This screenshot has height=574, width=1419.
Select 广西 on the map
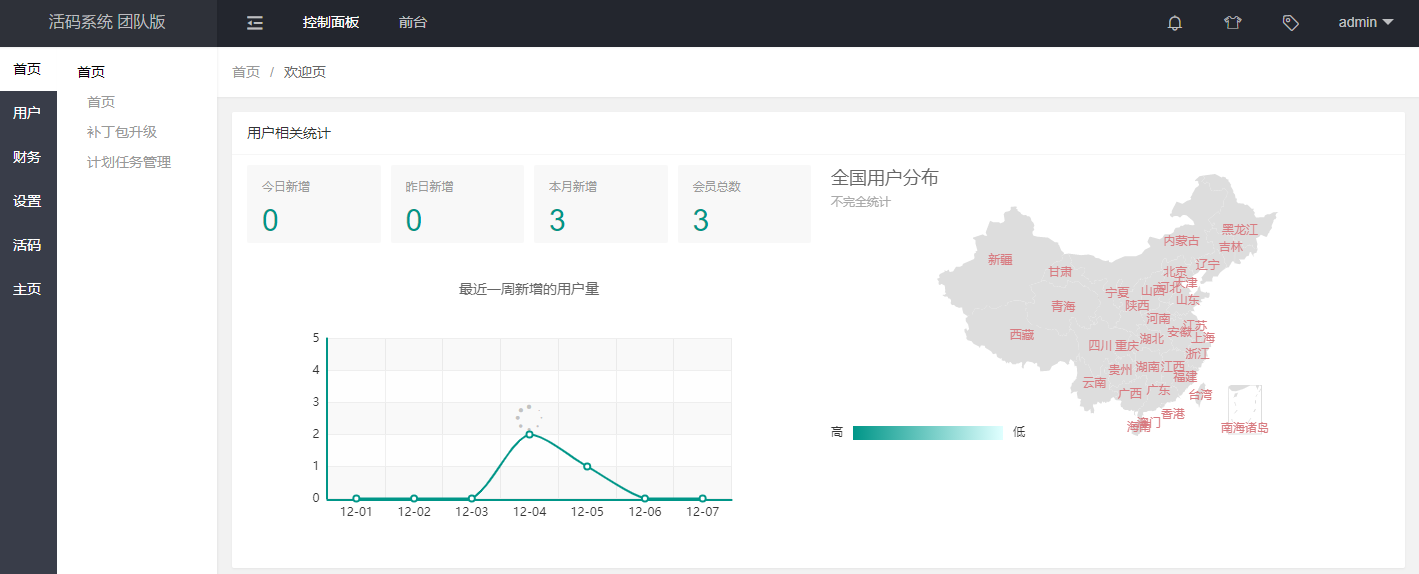[1130, 394]
